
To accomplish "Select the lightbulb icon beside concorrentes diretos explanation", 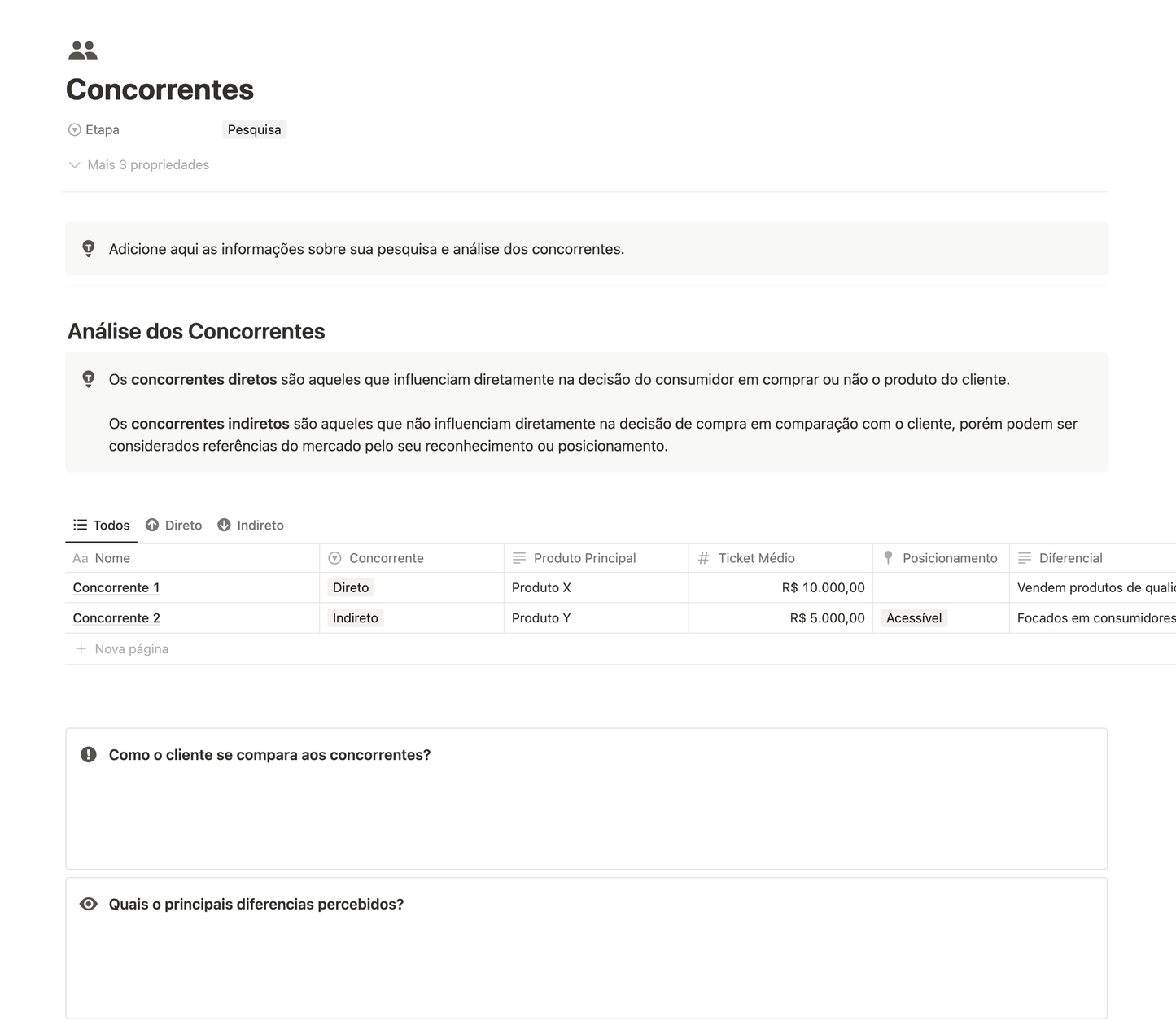I will (x=88, y=378).
